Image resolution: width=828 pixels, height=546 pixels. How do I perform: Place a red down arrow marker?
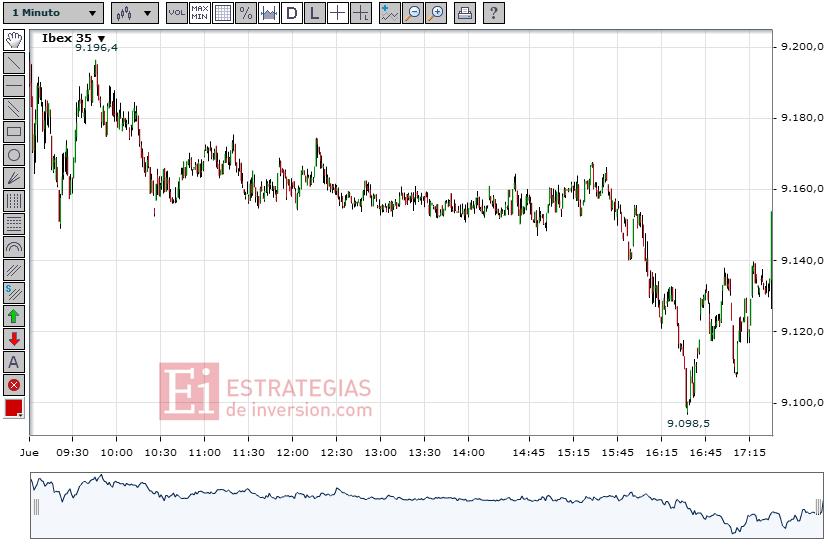coord(14,339)
